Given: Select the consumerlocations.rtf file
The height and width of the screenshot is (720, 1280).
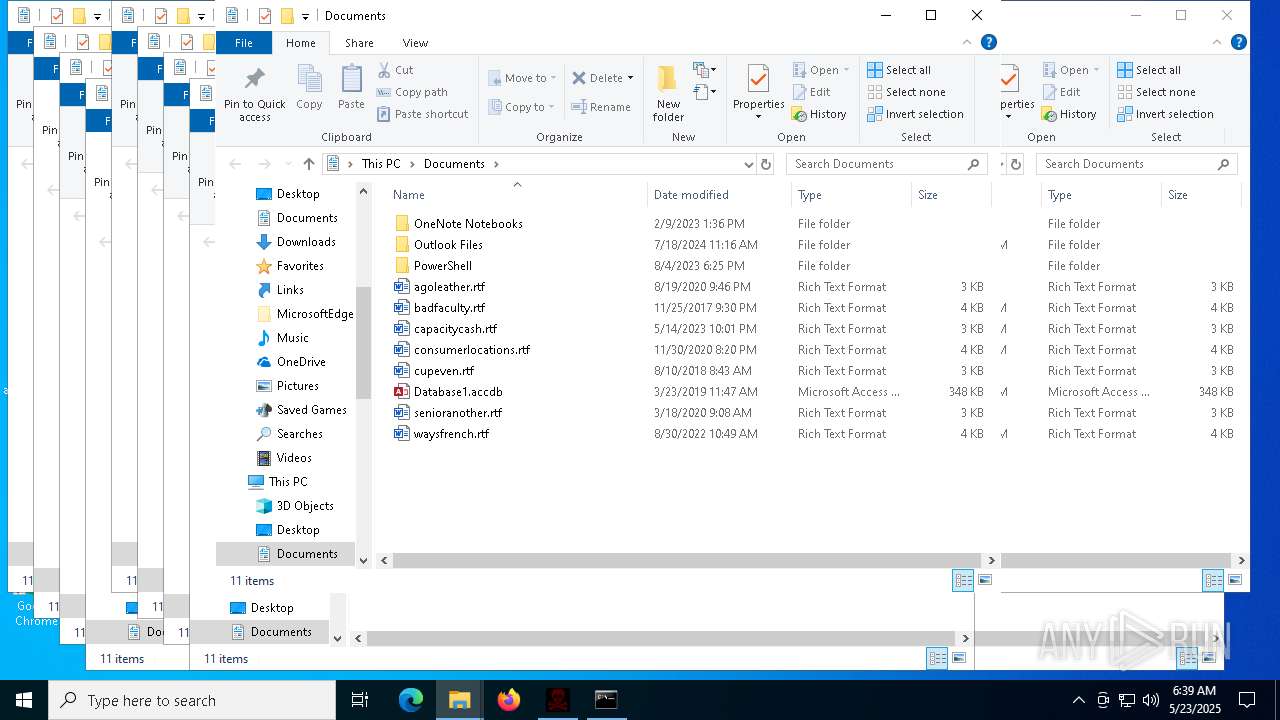Looking at the screenshot, I should tap(472, 350).
